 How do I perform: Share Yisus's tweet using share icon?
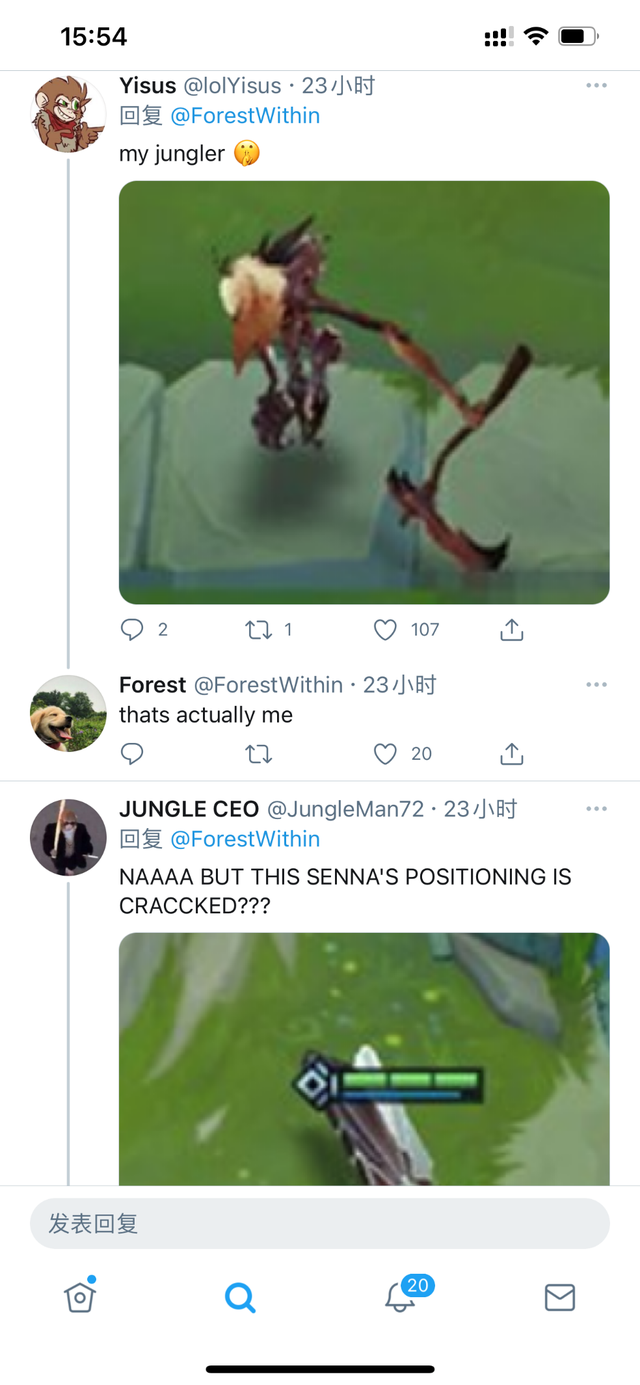(511, 629)
